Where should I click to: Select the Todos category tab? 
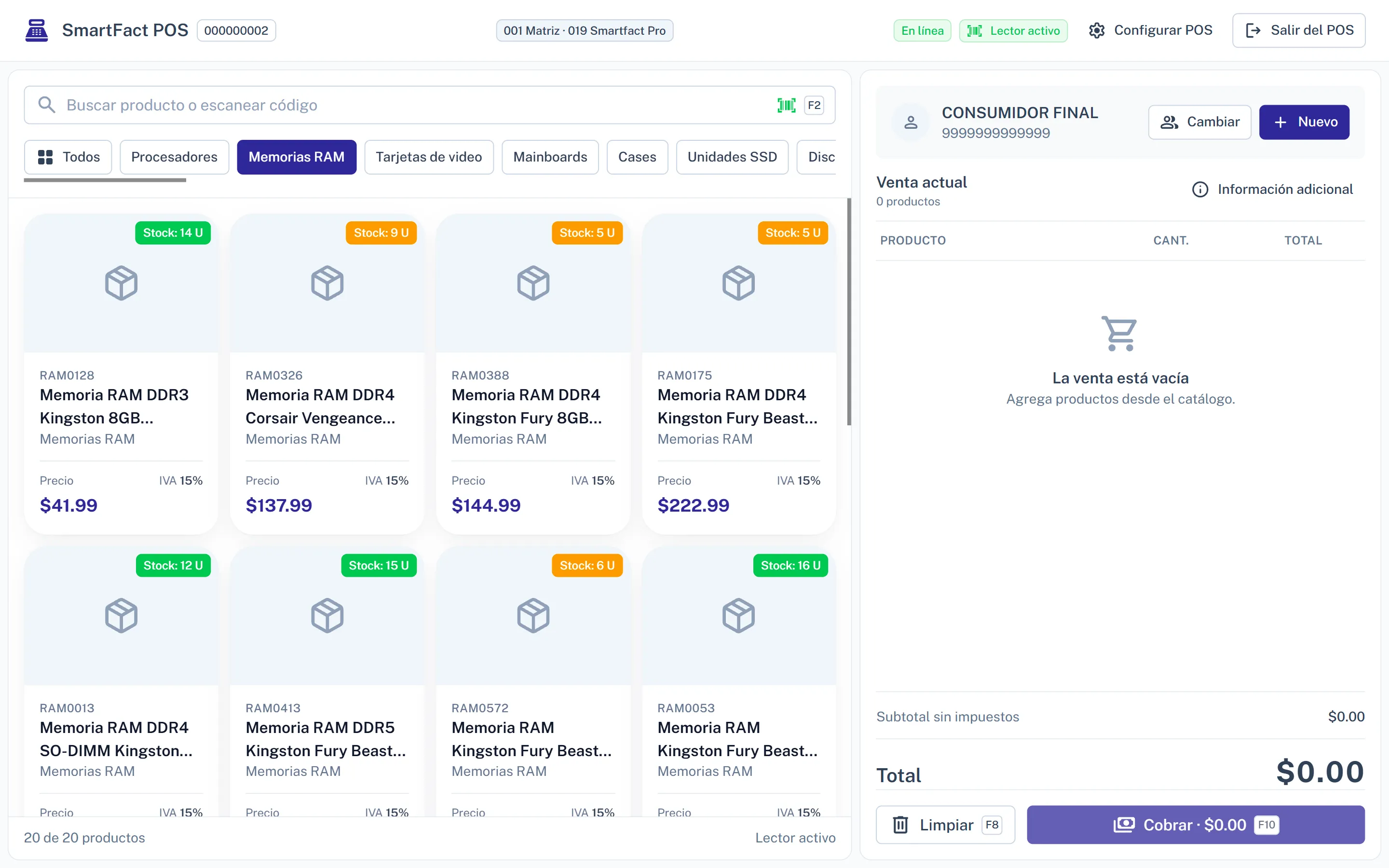pyautogui.click(x=68, y=157)
